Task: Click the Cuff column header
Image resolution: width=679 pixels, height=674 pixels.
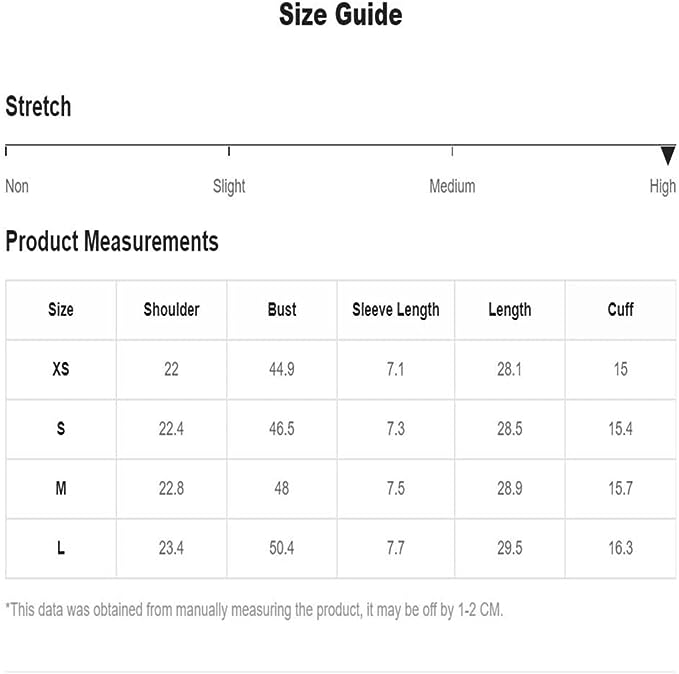Action: (620, 310)
